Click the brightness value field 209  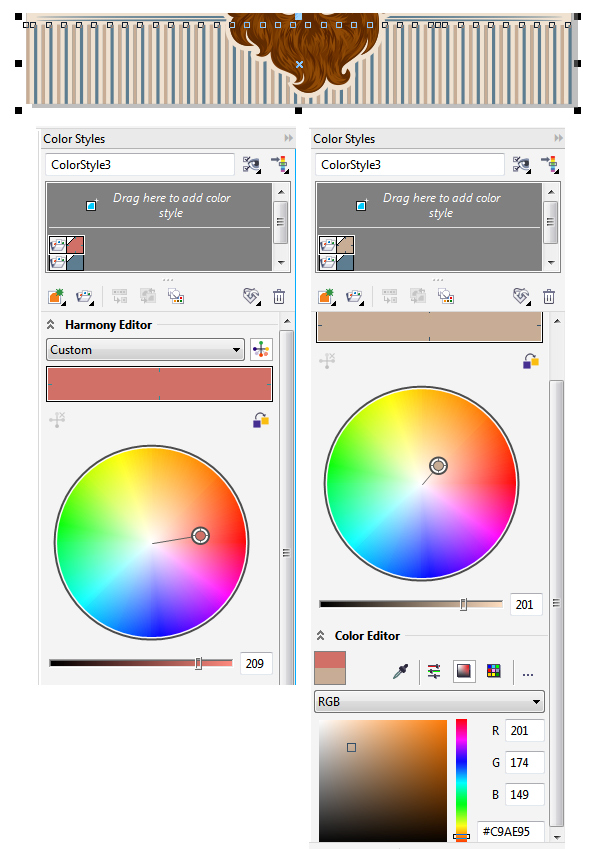pyautogui.click(x=256, y=663)
